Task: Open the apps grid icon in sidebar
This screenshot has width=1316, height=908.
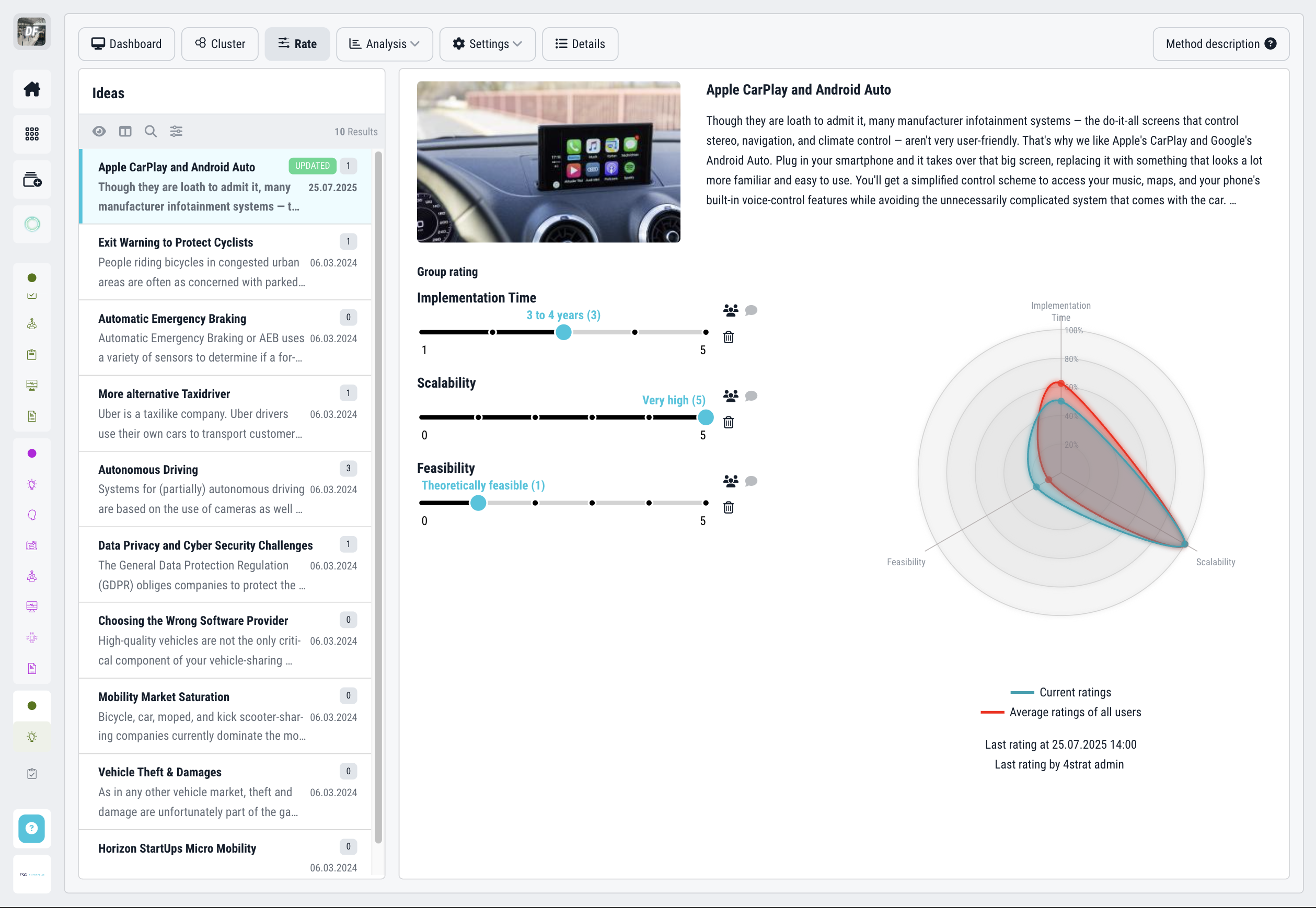Action: click(32, 134)
